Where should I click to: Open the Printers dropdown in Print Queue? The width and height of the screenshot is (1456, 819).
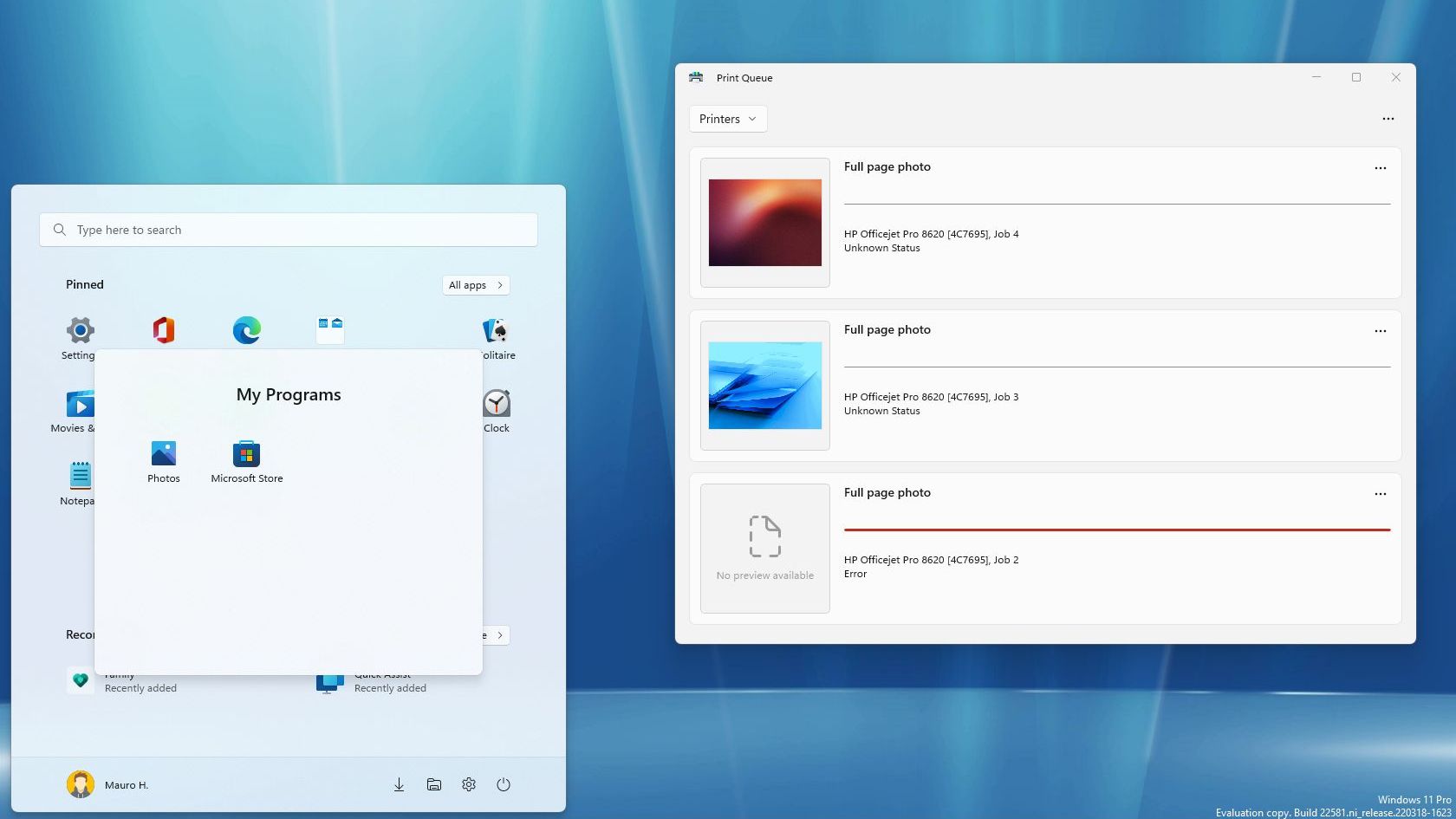pyautogui.click(x=728, y=119)
